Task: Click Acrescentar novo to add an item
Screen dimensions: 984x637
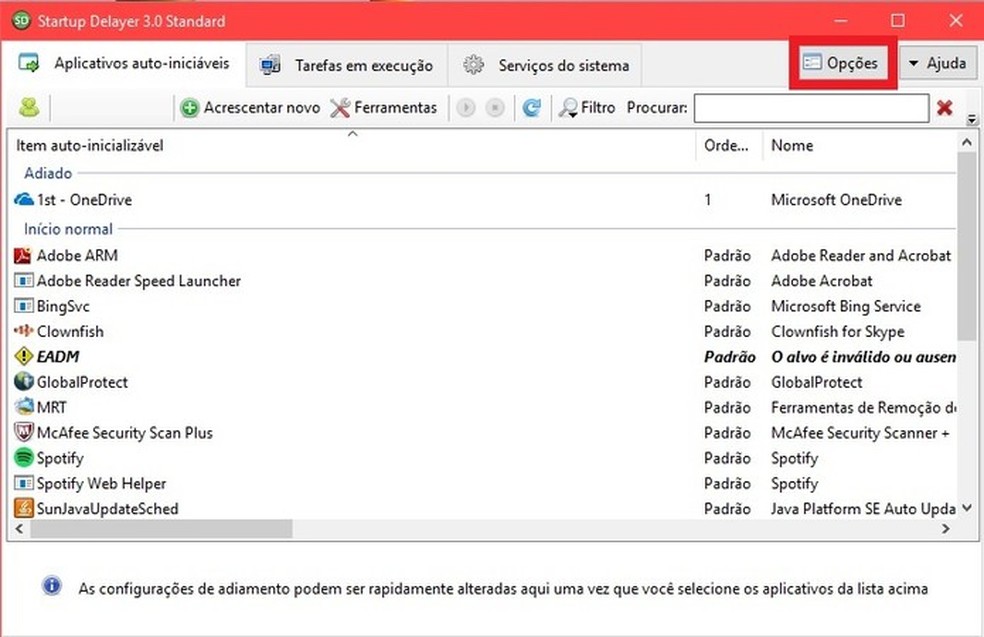Action: [x=250, y=107]
